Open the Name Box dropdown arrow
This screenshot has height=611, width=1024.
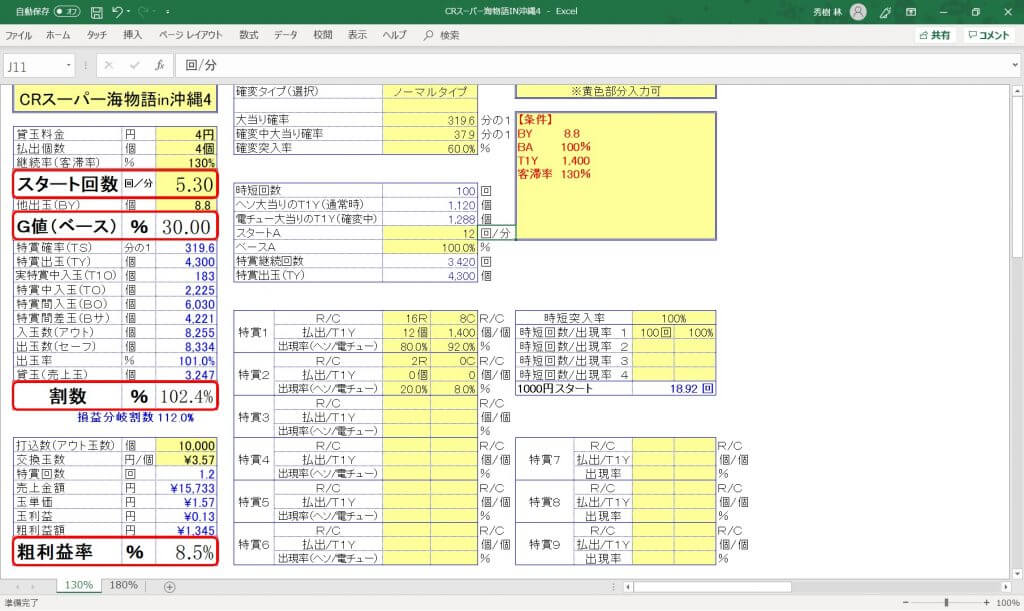coord(68,66)
